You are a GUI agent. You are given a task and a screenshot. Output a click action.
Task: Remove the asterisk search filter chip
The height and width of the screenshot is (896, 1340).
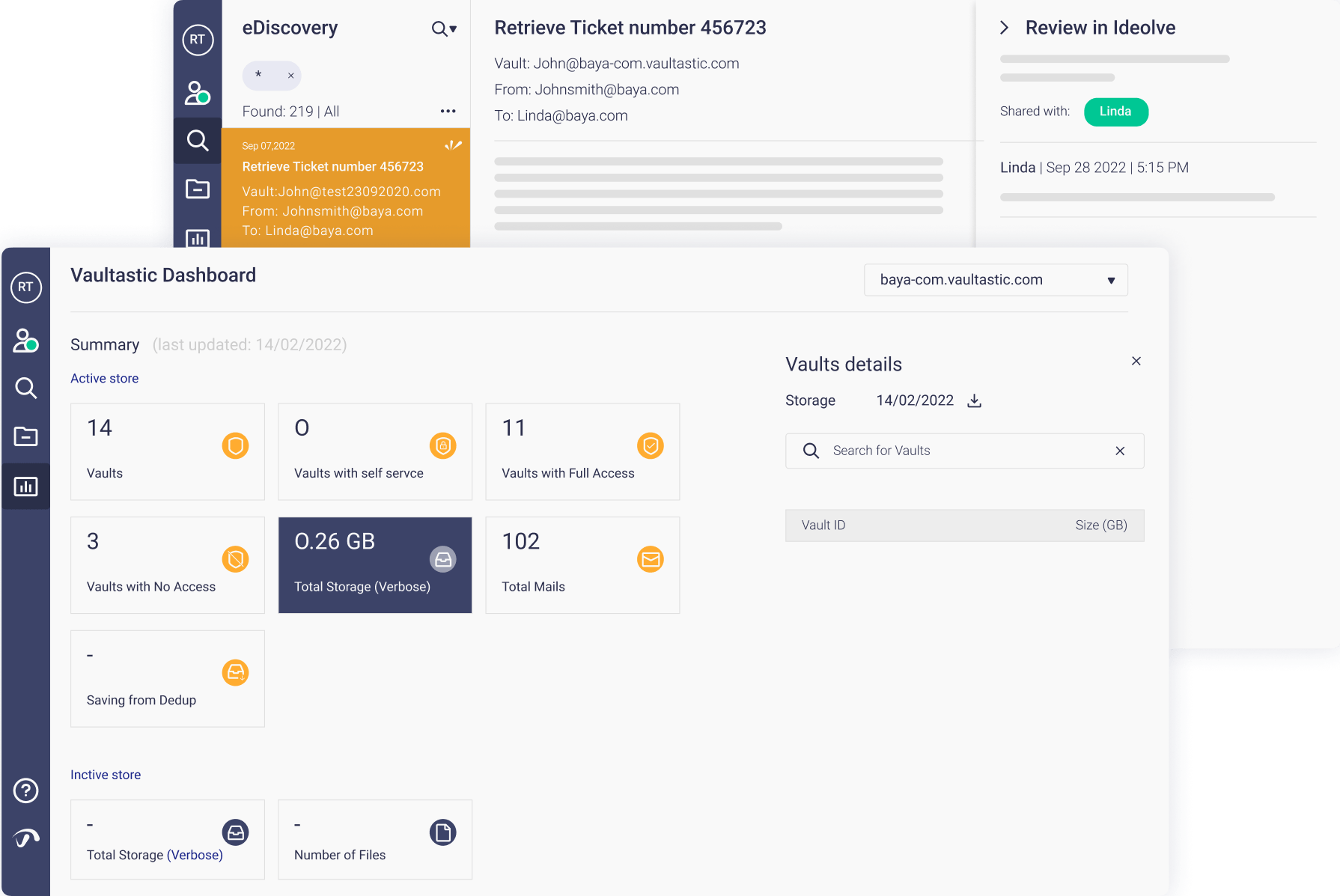290,76
